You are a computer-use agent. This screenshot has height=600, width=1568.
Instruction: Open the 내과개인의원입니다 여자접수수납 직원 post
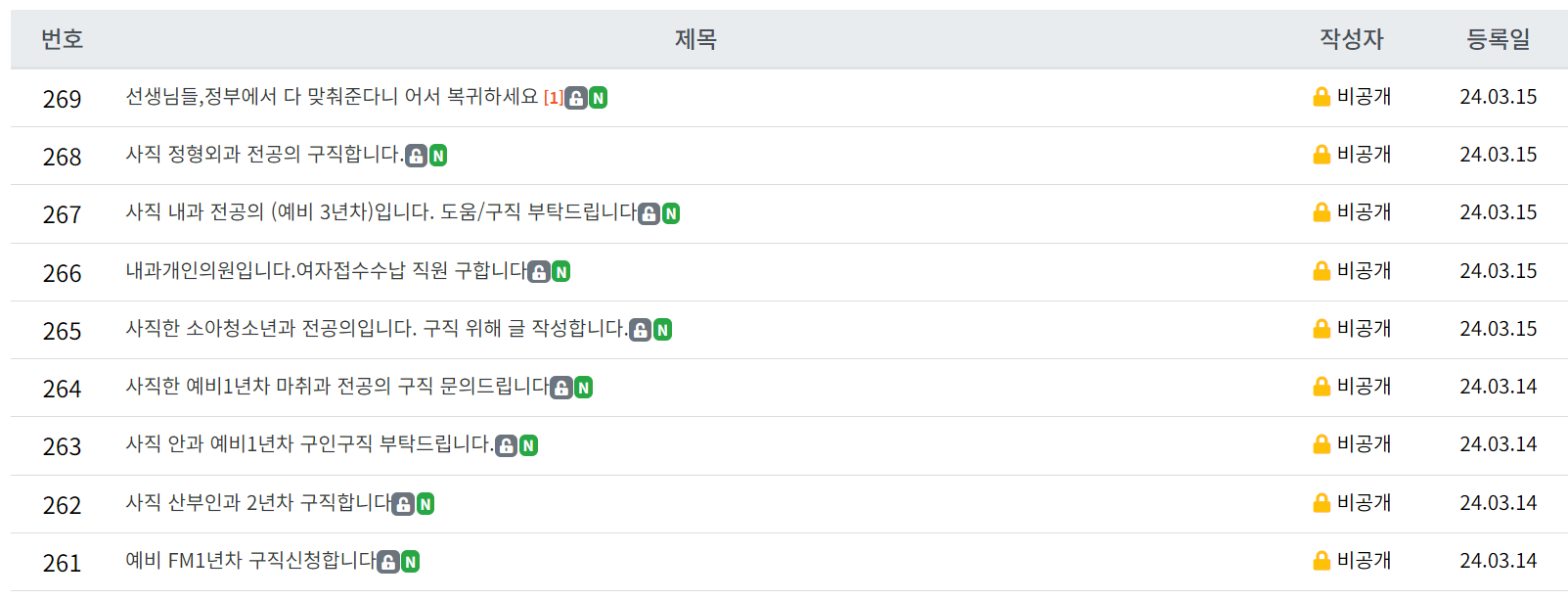coord(326,271)
